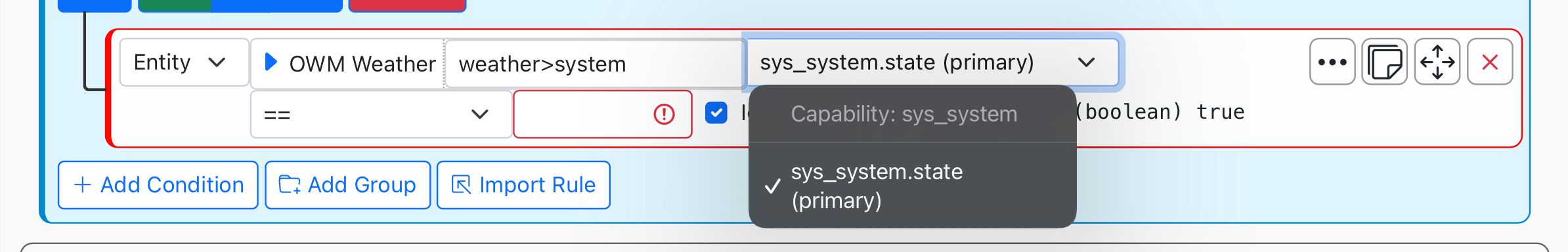Click the green button in the top row
The height and width of the screenshot is (252, 1568).
pyautogui.click(x=175, y=5)
